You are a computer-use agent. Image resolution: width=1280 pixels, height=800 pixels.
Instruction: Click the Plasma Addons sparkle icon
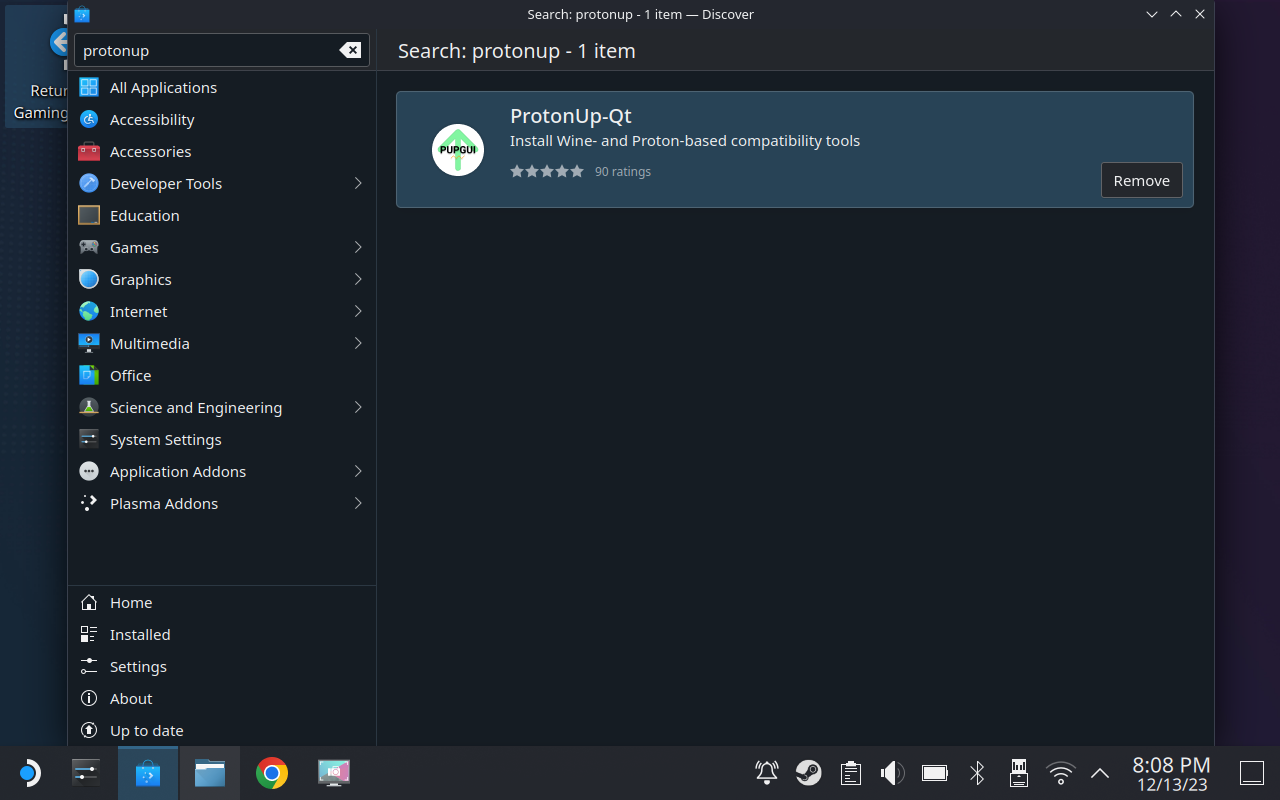click(x=89, y=503)
